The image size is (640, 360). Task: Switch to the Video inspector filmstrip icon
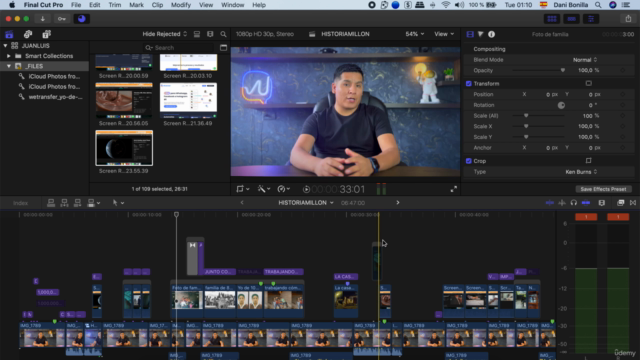[470, 34]
